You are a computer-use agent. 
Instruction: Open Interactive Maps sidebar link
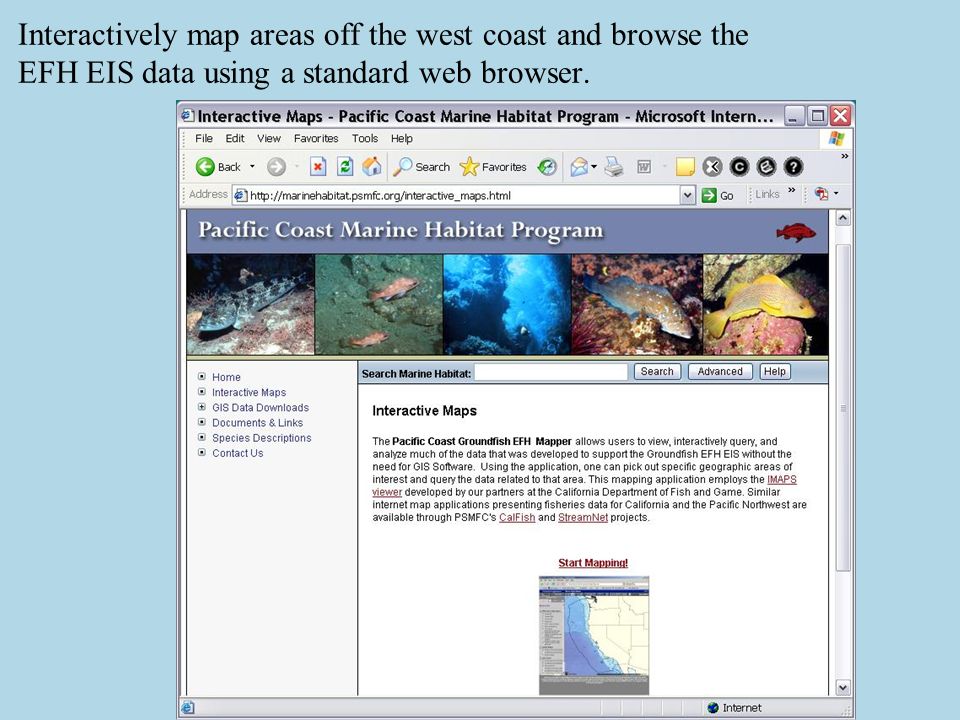(x=249, y=392)
